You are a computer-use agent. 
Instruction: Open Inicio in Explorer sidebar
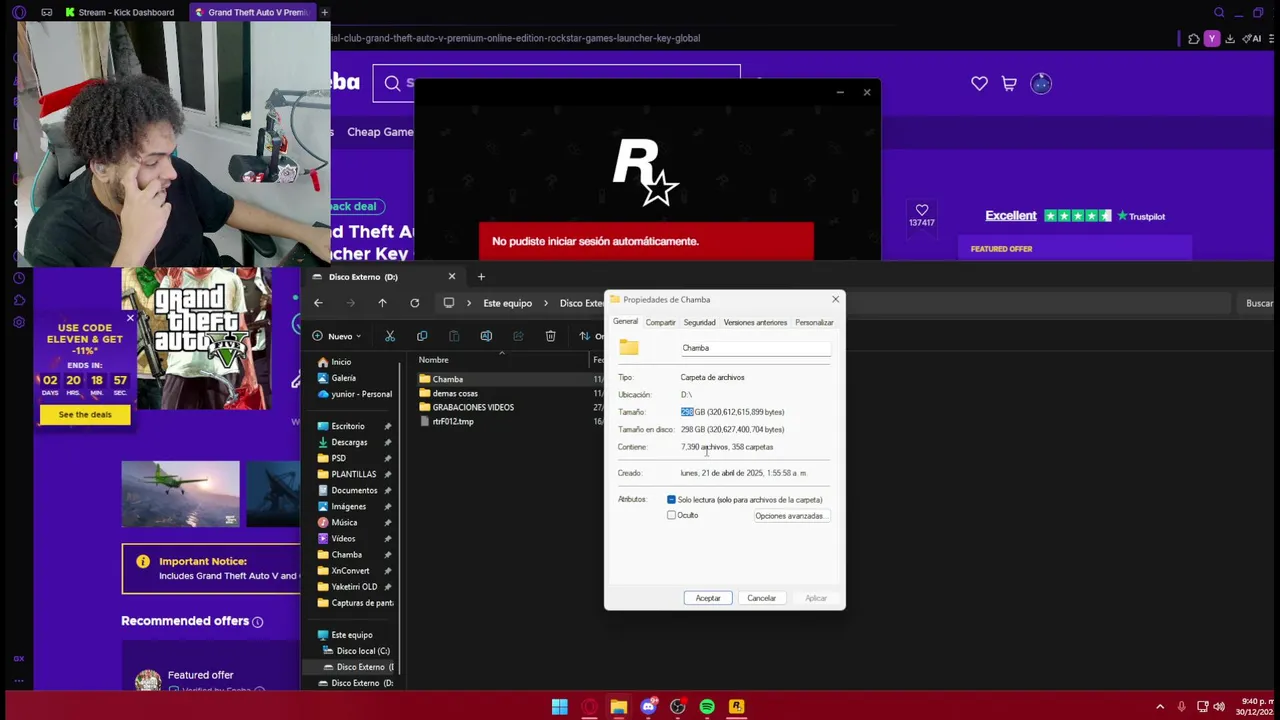tap(340, 362)
